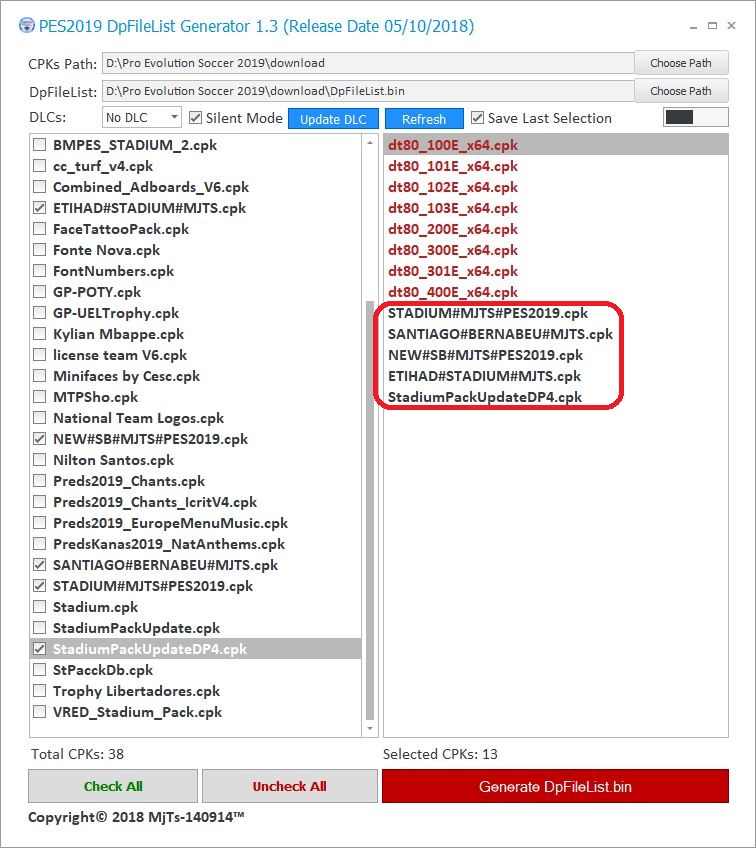The width and height of the screenshot is (756, 848).
Task: Click the Uncheck All button
Action: tap(289, 786)
